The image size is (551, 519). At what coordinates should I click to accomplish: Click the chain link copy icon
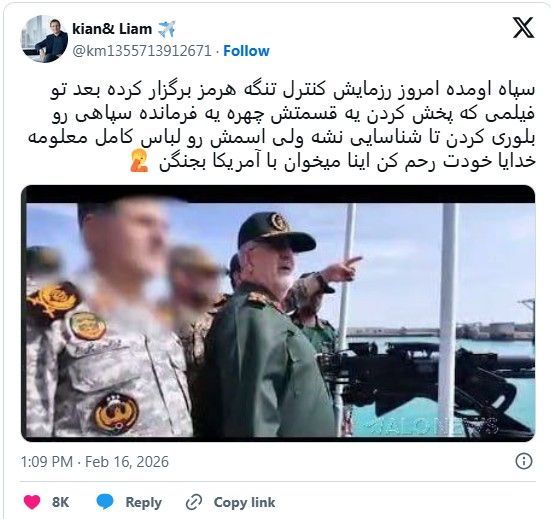tap(194, 502)
